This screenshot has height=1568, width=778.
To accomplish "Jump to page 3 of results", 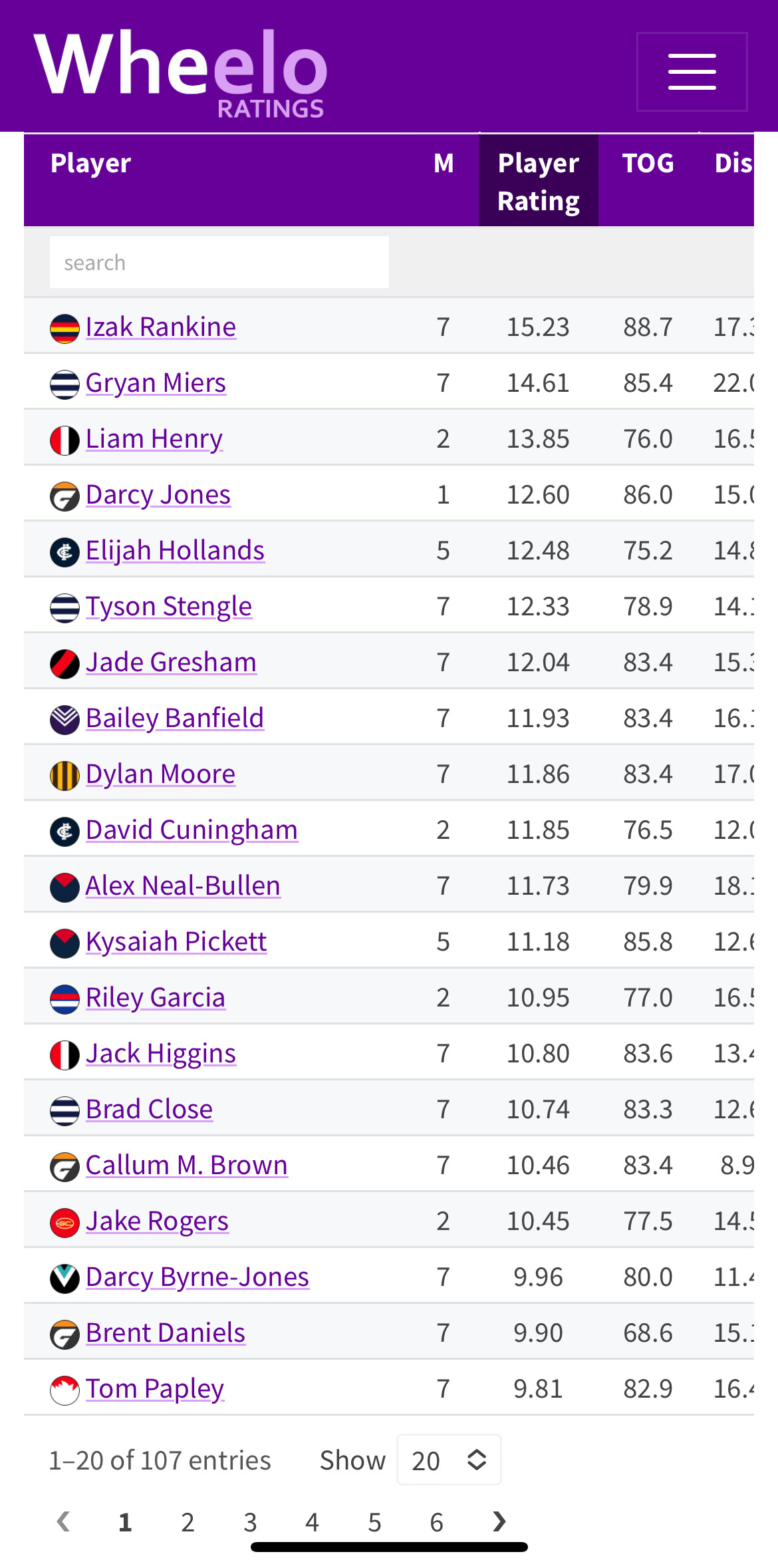I will (250, 1522).
